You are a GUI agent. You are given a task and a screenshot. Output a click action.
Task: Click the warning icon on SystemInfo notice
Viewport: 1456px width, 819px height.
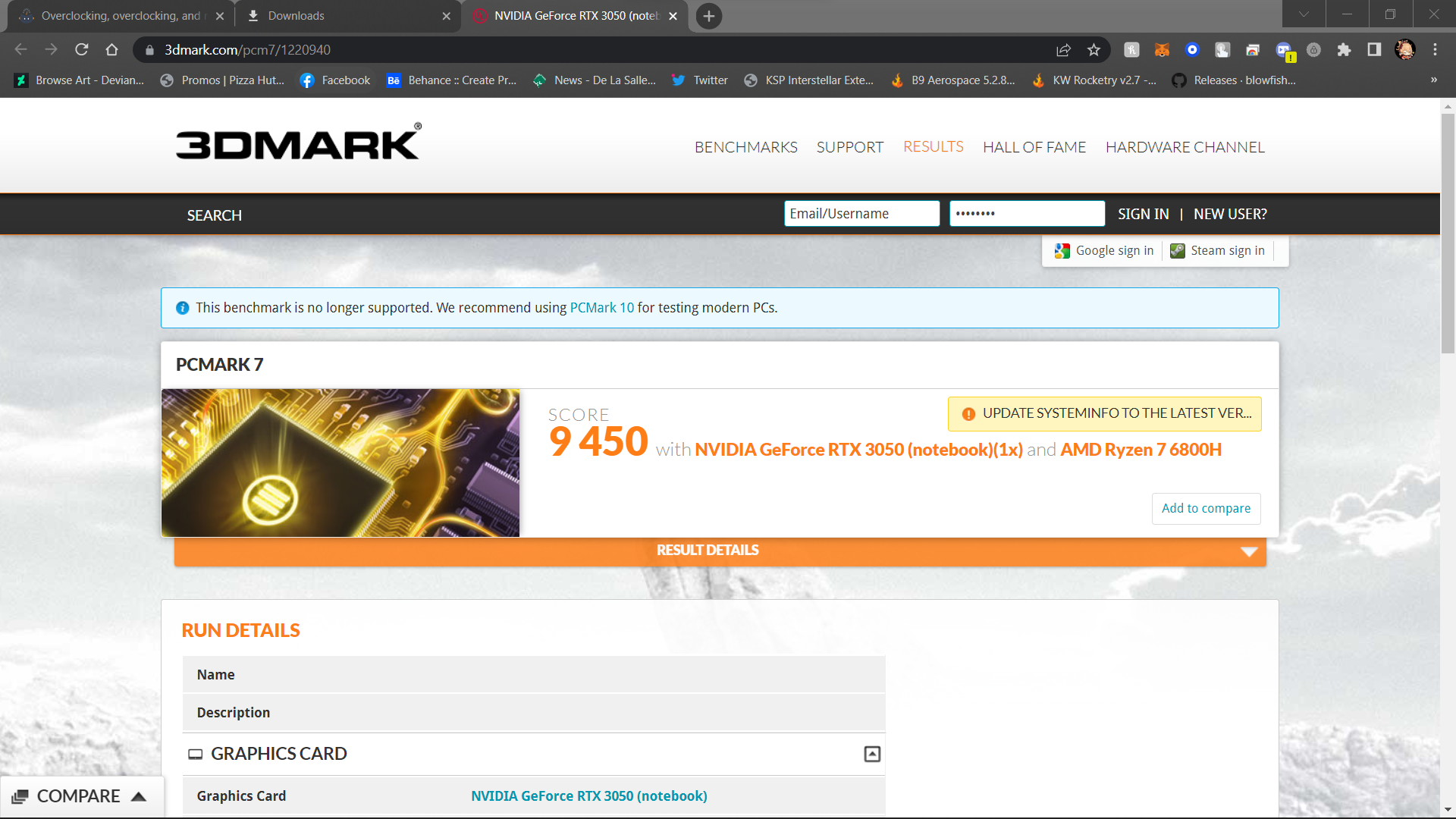(x=968, y=414)
